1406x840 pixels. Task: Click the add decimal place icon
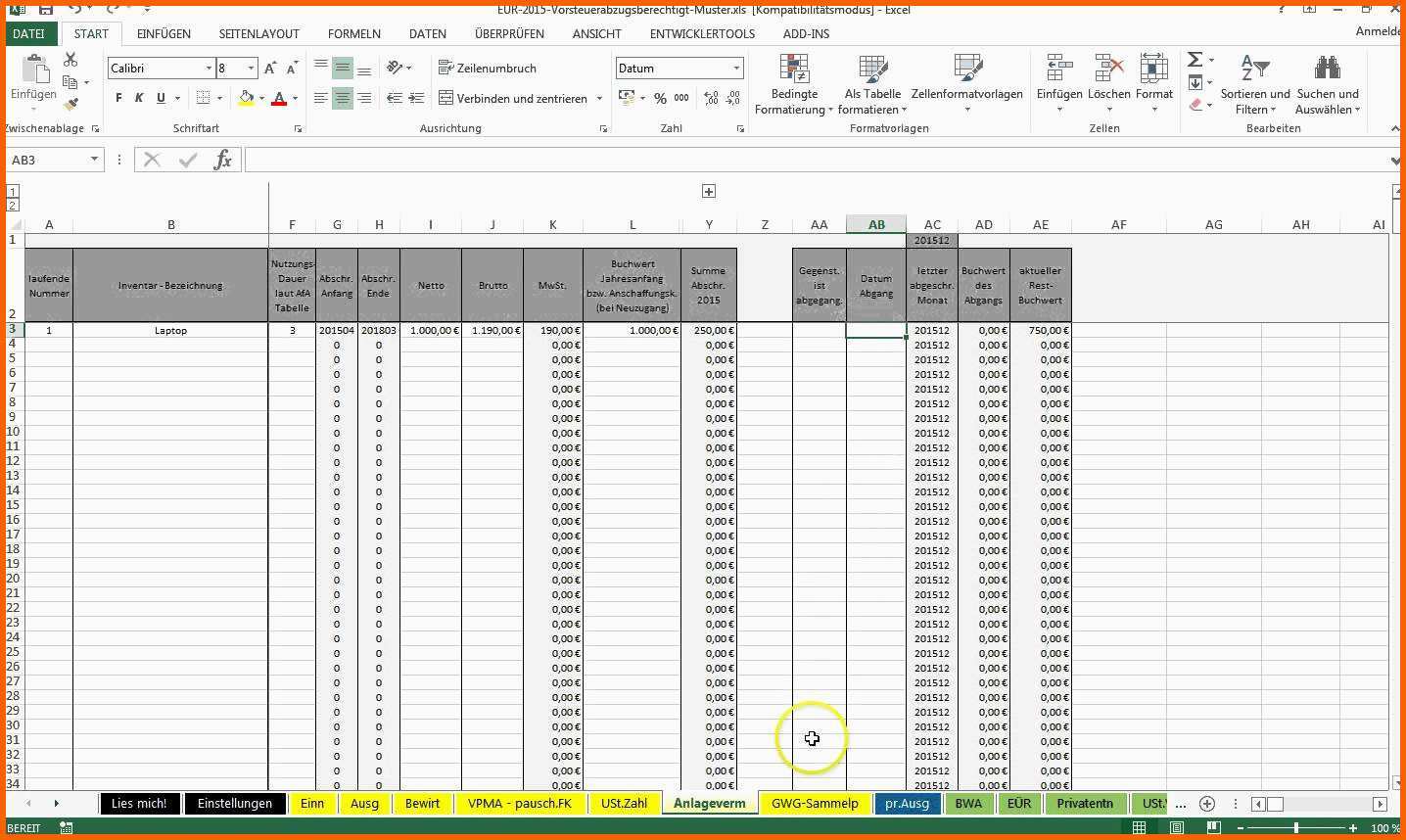click(711, 98)
